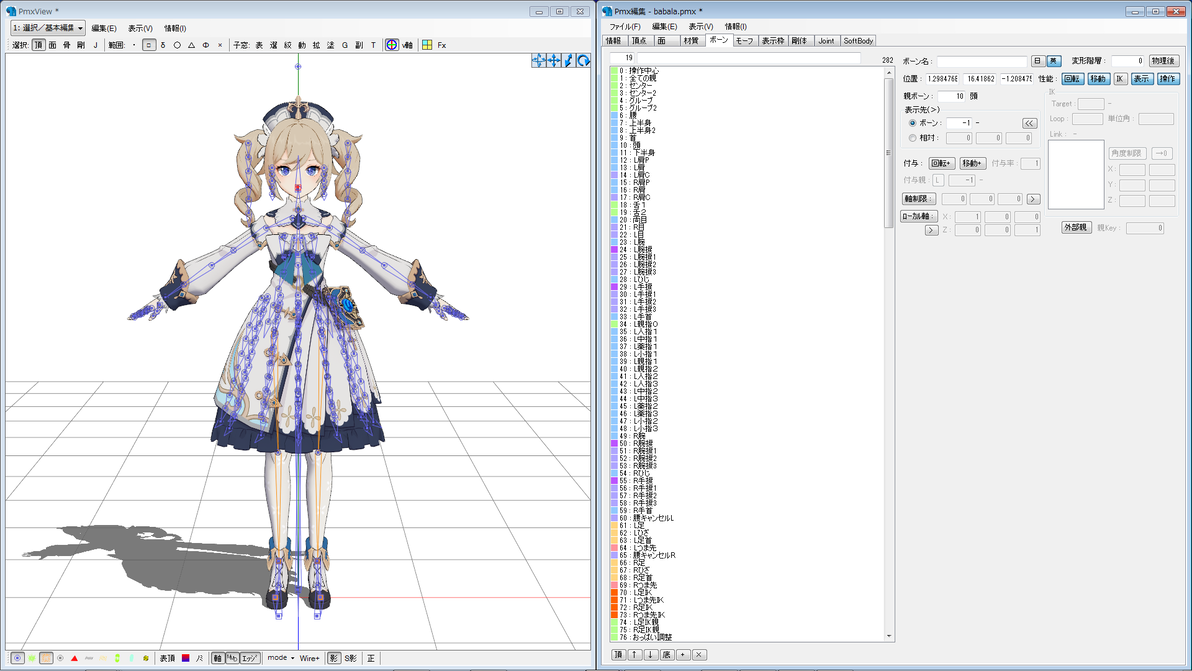Move selected bone down one row
This screenshot has height=671, width=1192.
click(651, 655)
